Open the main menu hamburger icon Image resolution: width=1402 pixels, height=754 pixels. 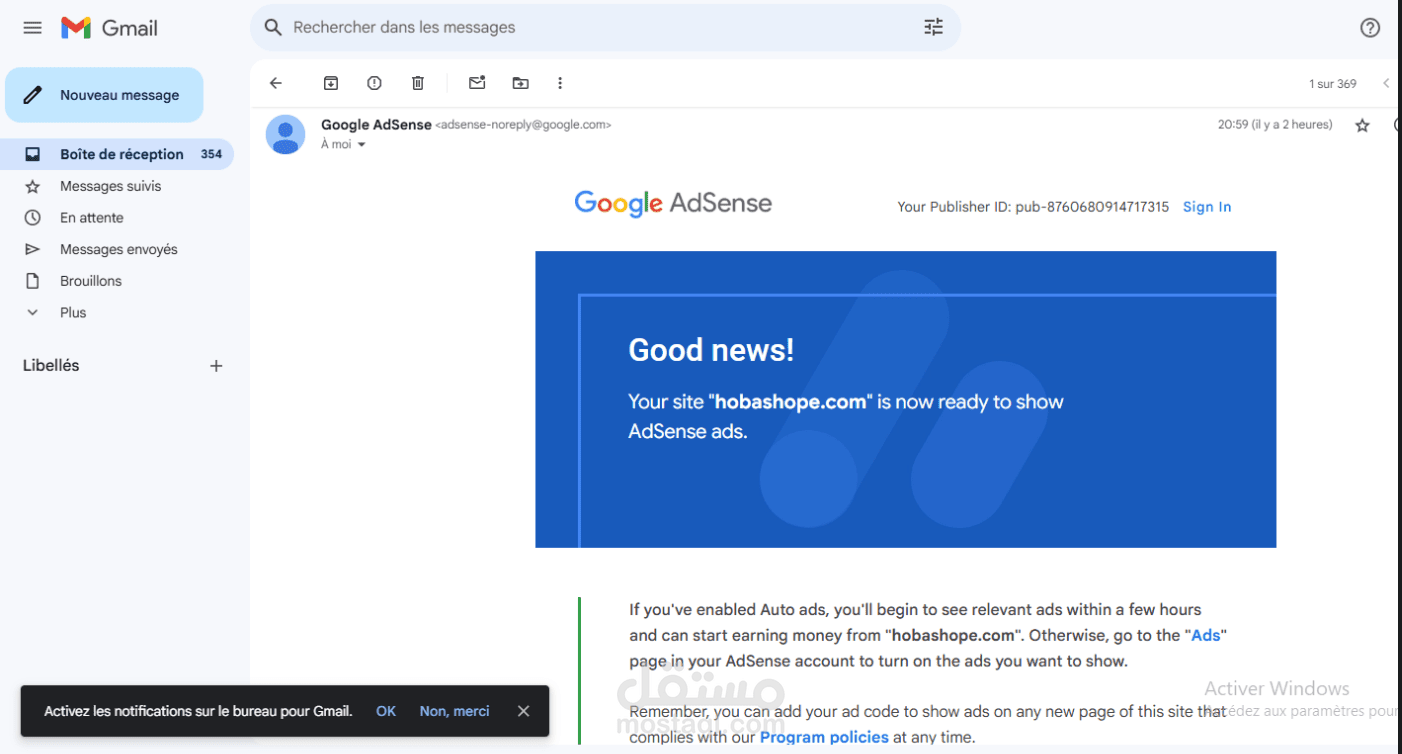tap(33, 28)
